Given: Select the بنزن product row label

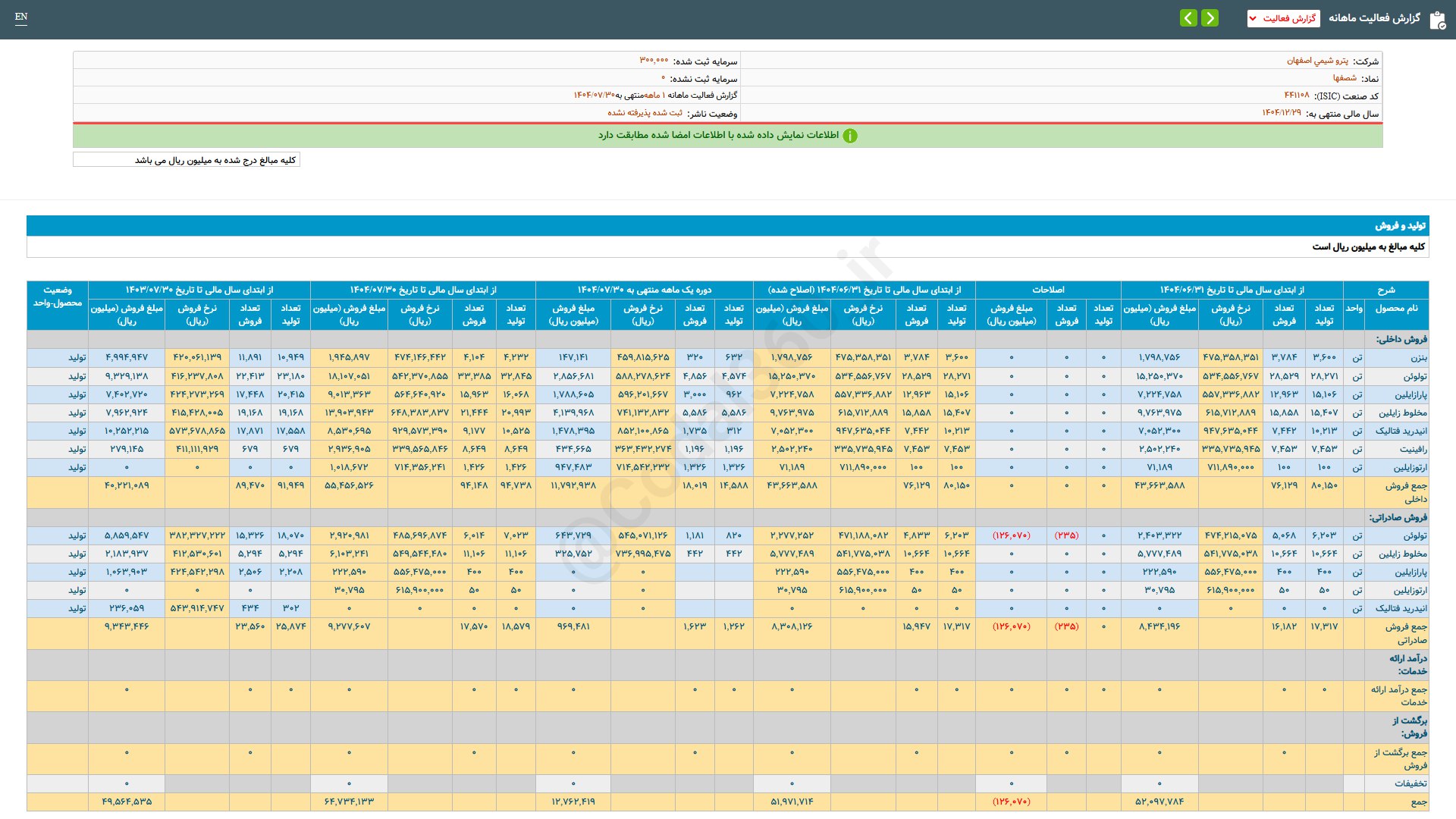Looking at the screenshot, I should [x=1418, y=357].
